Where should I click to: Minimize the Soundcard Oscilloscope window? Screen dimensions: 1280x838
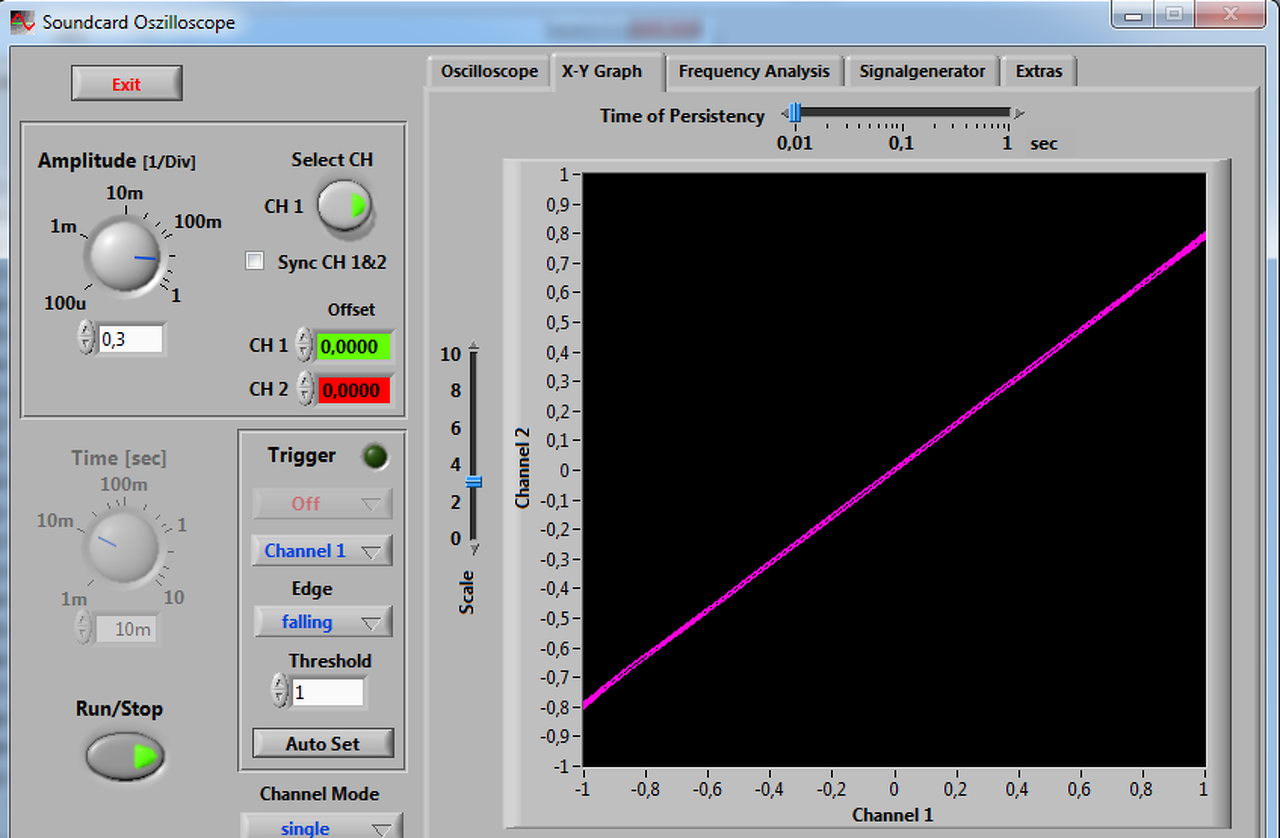coord(1133,15)
